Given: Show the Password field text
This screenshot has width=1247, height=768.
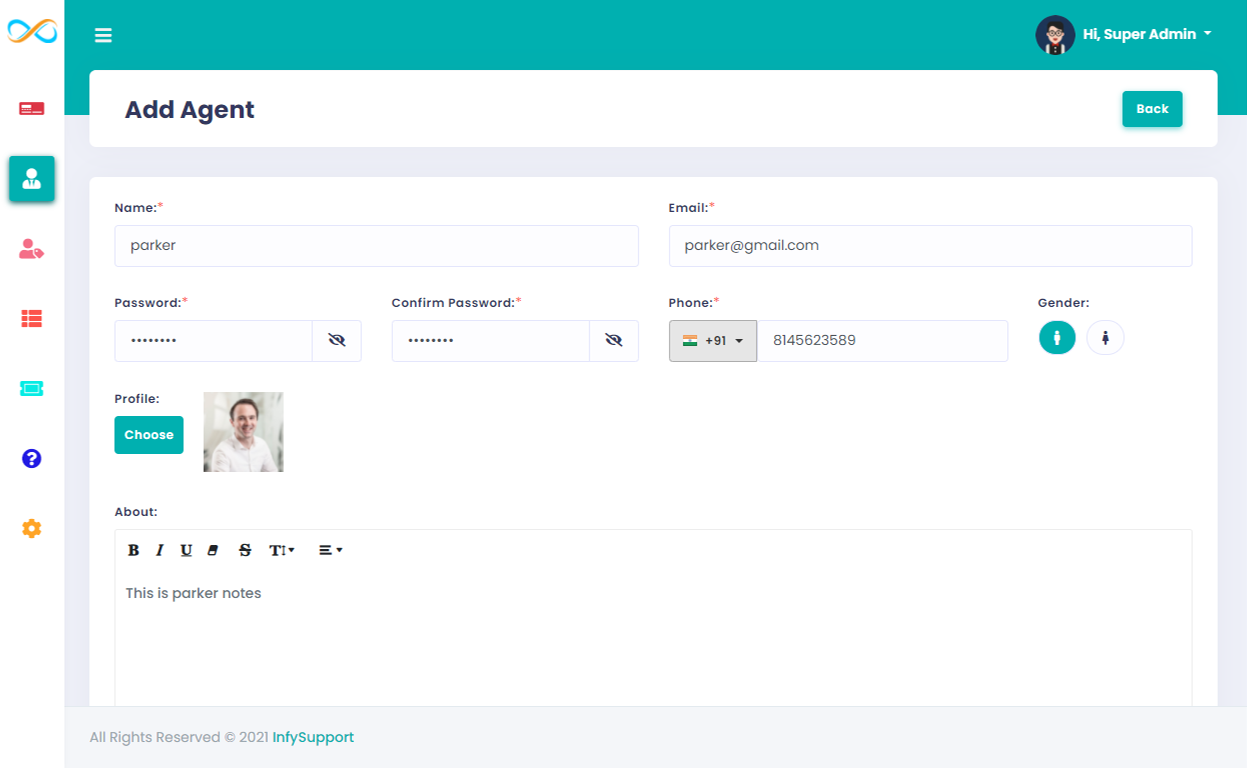Looking at the screenshot, I should coord(337,341).
